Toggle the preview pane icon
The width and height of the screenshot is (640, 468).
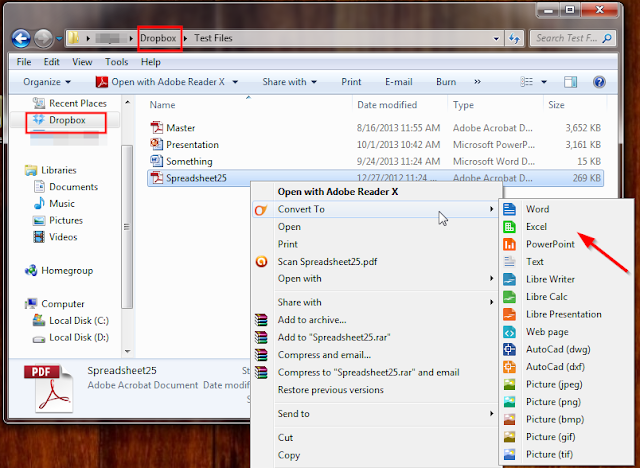(570, 82)
